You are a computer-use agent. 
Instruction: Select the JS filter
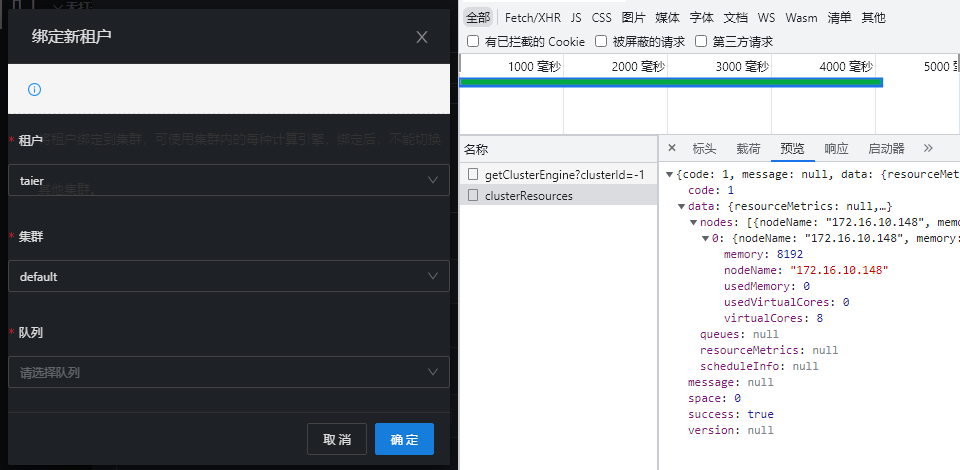[x=576, y=18]
